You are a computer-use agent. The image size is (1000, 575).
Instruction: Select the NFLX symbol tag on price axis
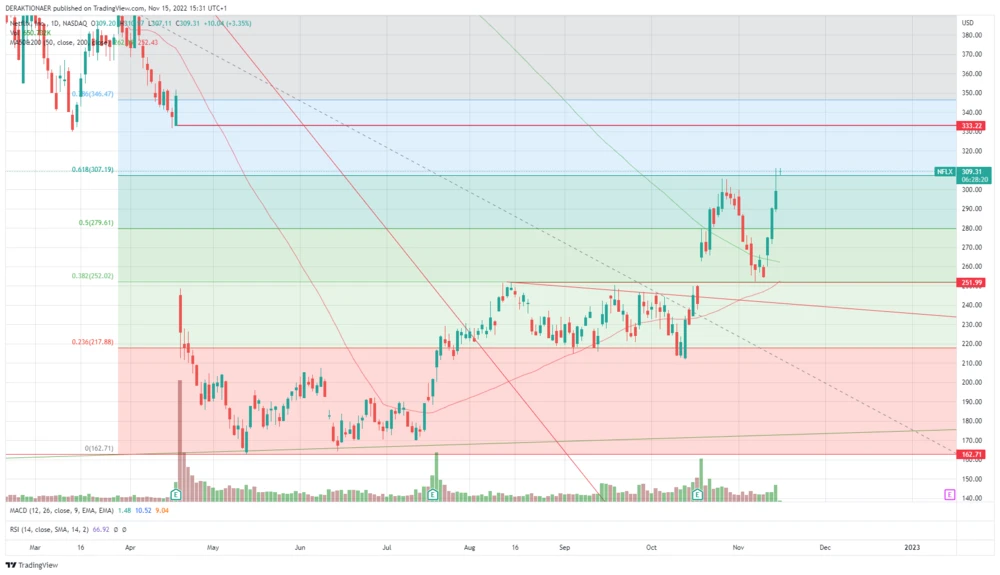[945, 172]
